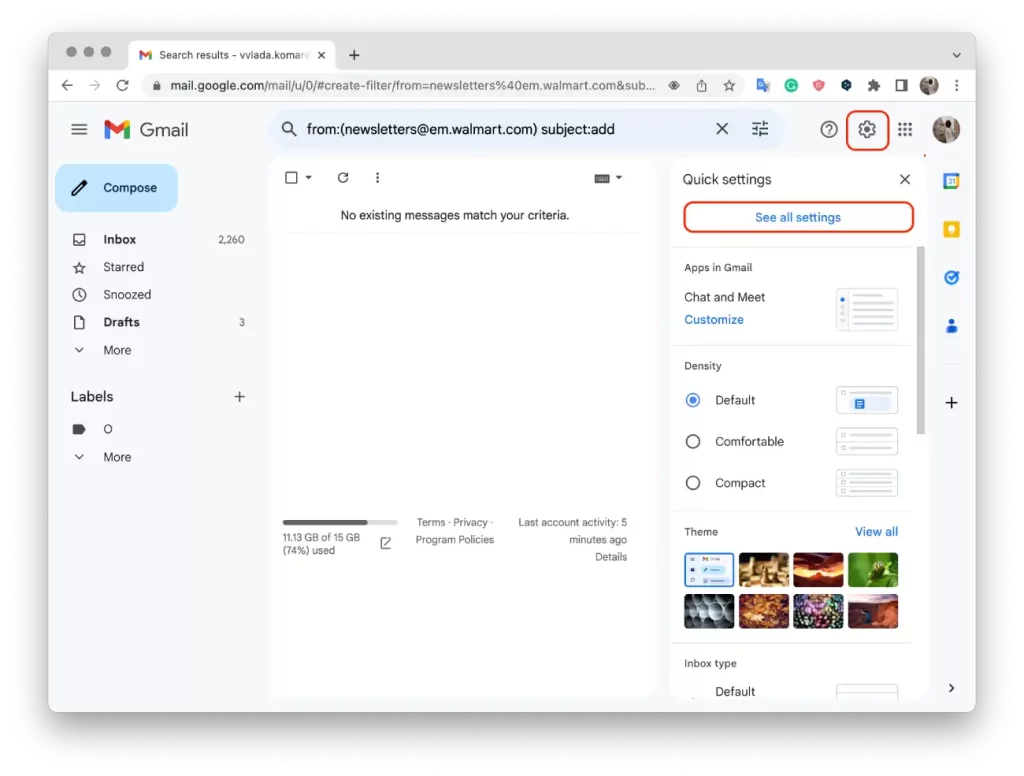This screenshot has width=1024, height=776.
Task: Open storage management link icon
Action: point(385,543)
